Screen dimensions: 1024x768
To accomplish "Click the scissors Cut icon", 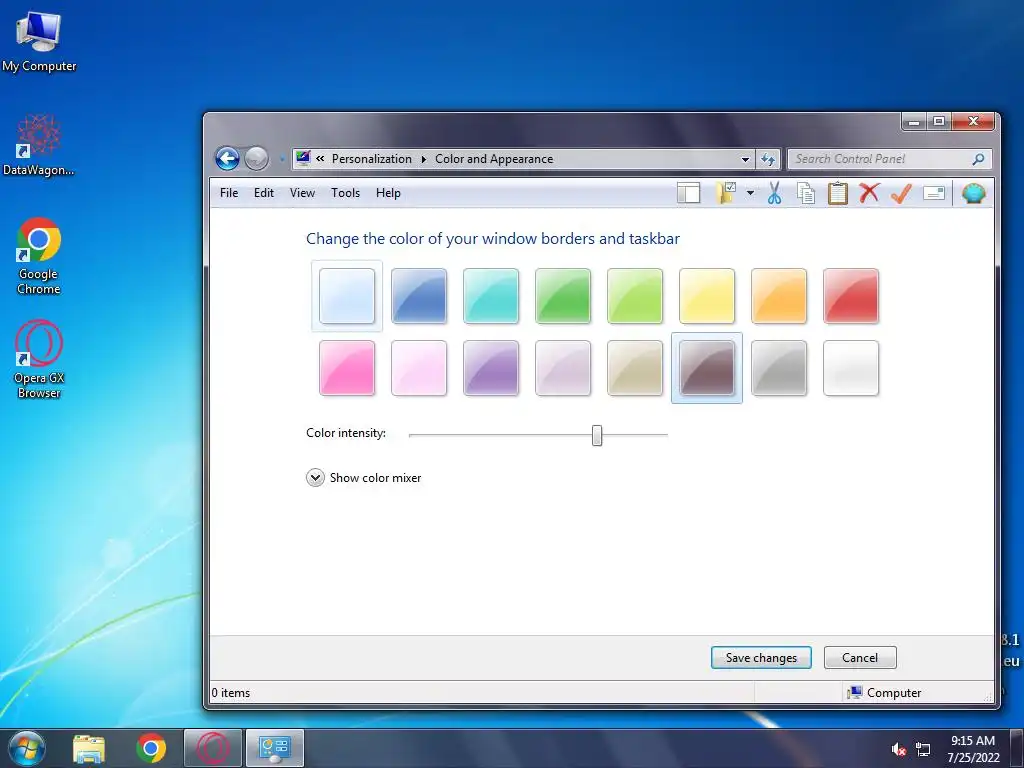I will [x=775, y=193].
